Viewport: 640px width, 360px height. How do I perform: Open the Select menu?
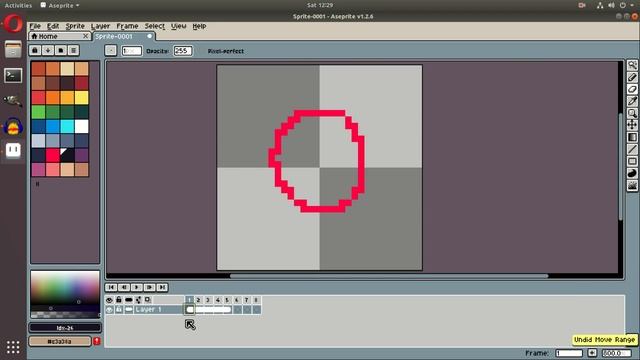click(x=155, y=26)
